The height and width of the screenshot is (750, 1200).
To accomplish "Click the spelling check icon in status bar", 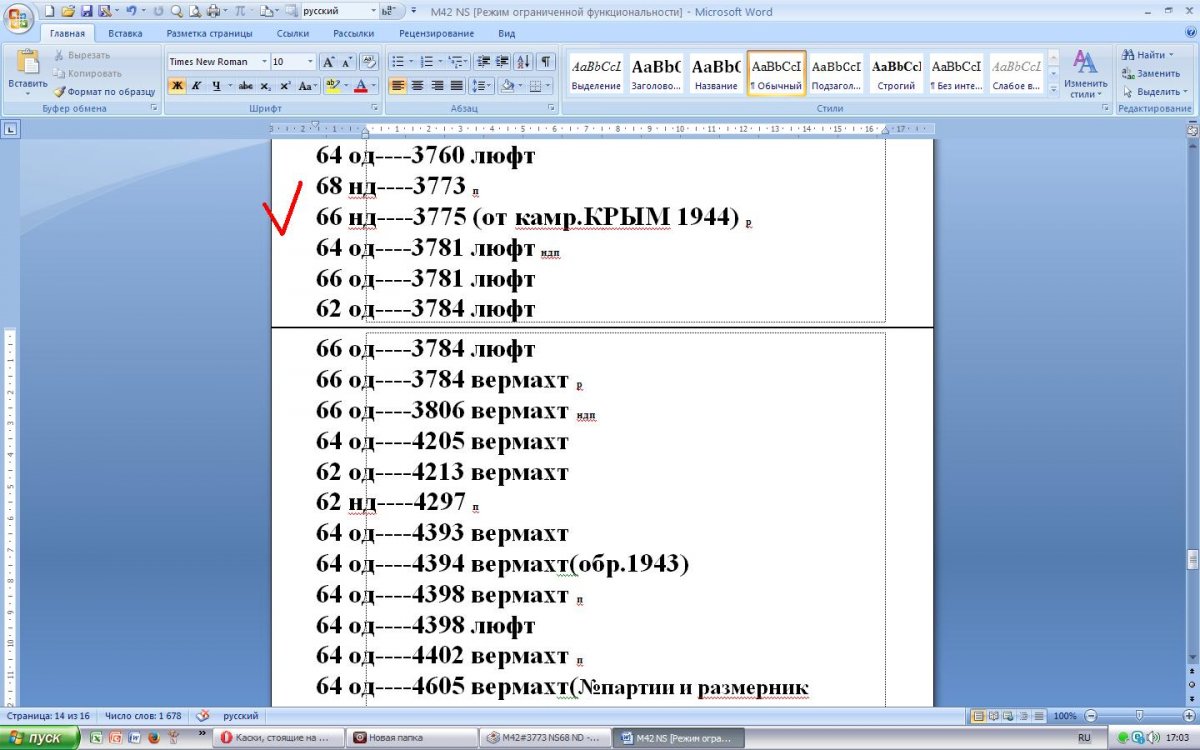I will 203,716.
